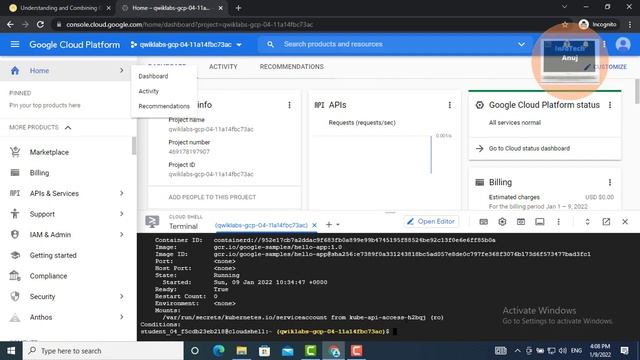Viewport: 640px width, 360px height.
Task: Open Project info card options menu
Action: 289,105
